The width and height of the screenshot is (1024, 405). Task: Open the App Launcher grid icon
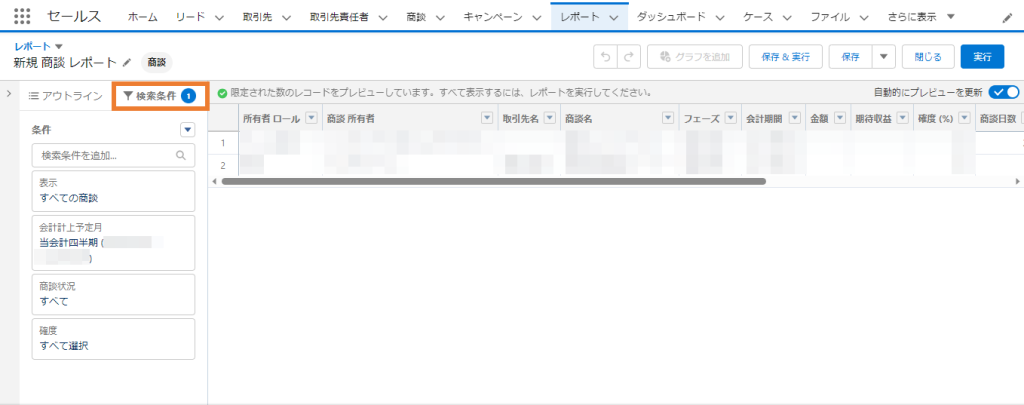(22, 16)
